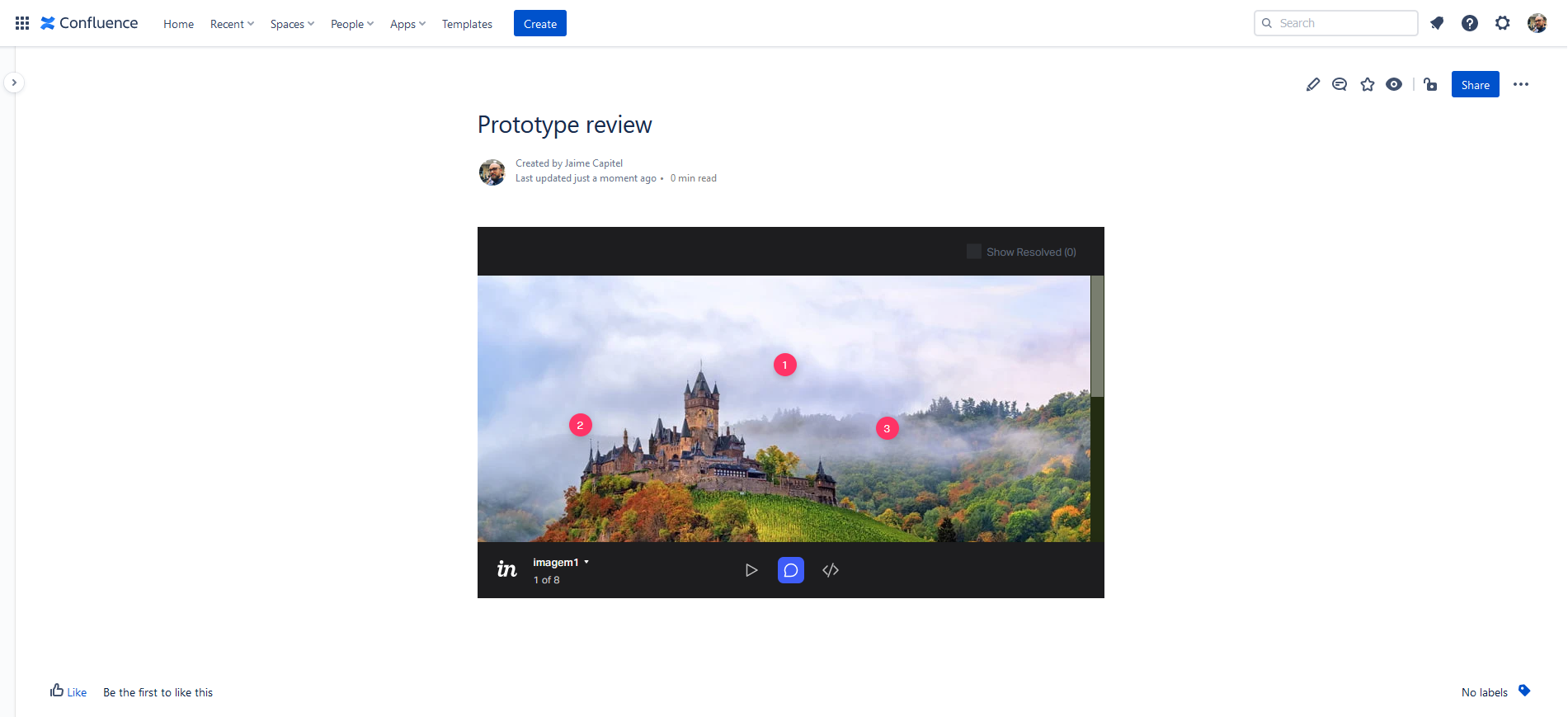Open inline comments icon on page toolbar
1568x717 pixels.
pyautogui.click(x=1340, y=84)
